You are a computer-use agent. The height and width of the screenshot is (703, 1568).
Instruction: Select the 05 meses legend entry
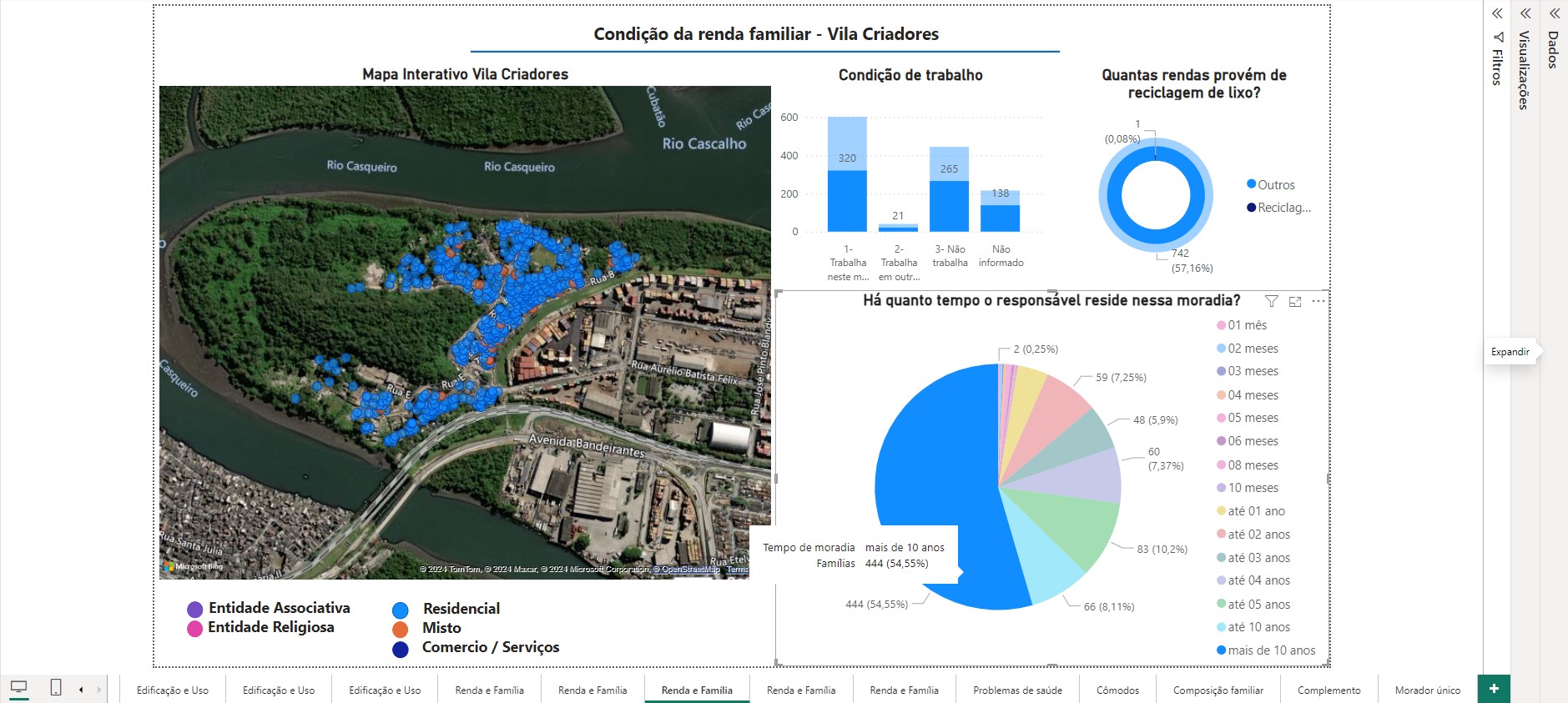1248,418
